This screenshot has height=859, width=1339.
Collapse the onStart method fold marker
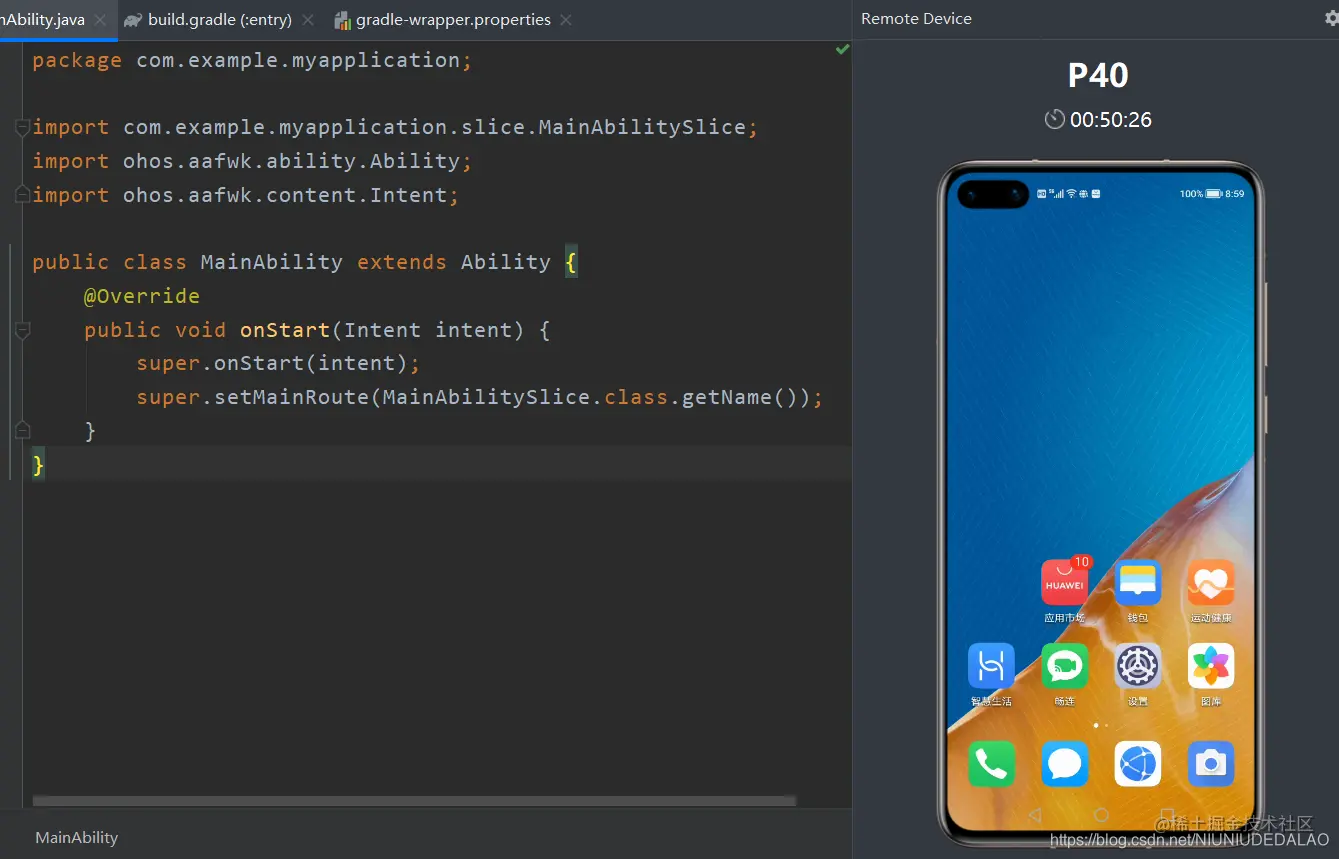(x=22, y=329)
